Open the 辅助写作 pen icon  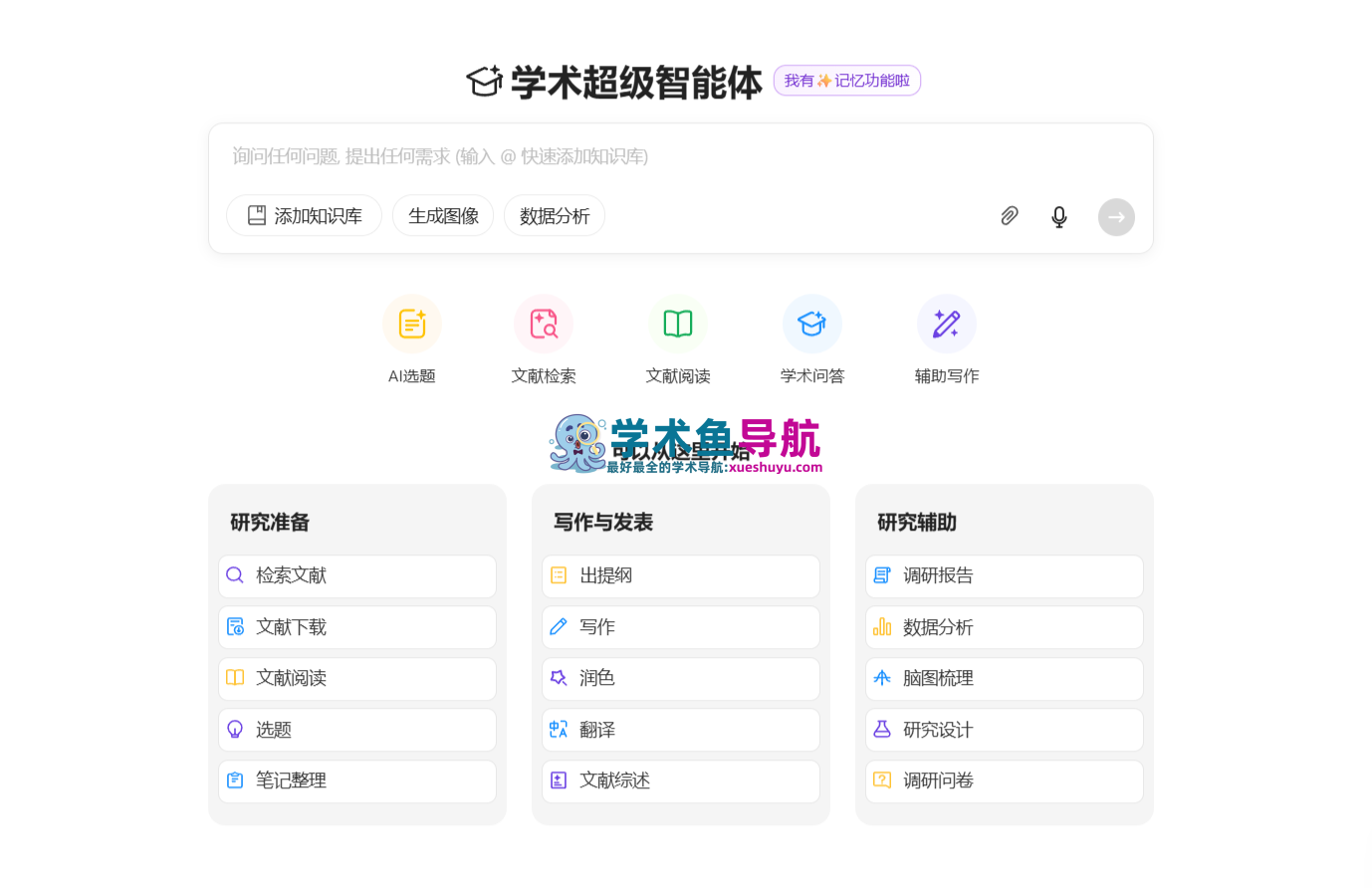[946, 323]
